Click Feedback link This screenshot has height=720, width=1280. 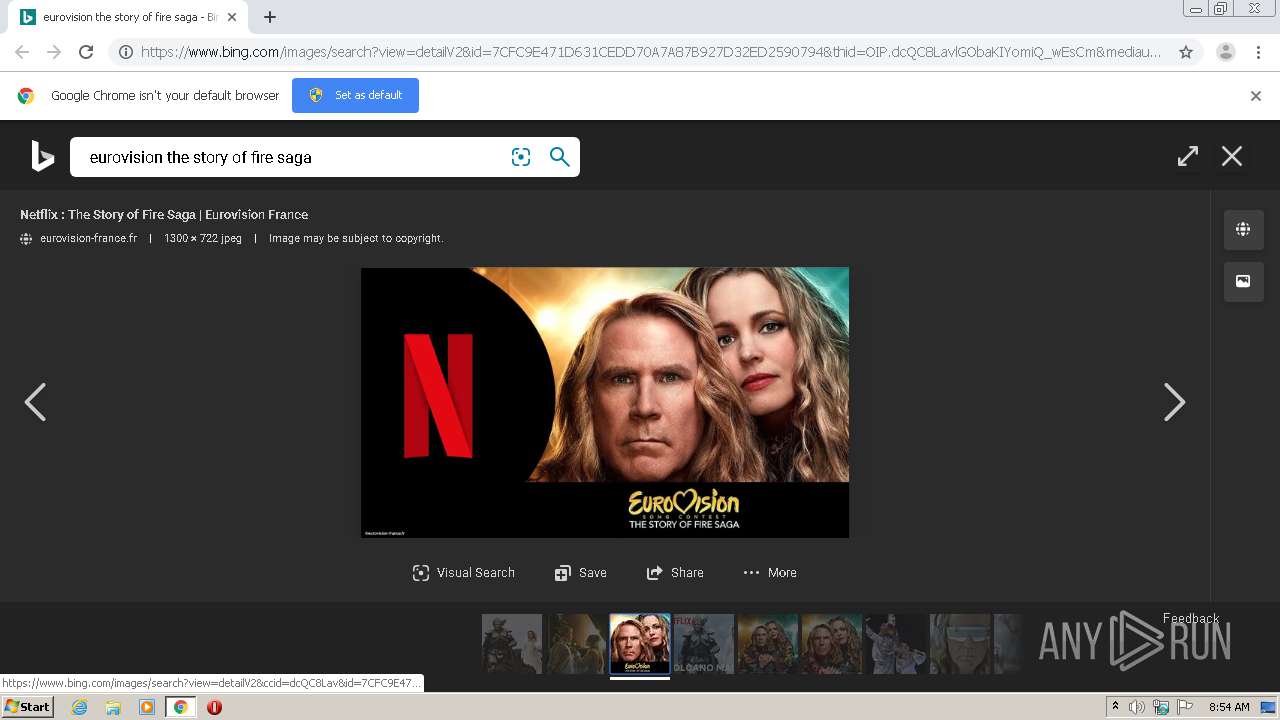tap(1191, 618)
